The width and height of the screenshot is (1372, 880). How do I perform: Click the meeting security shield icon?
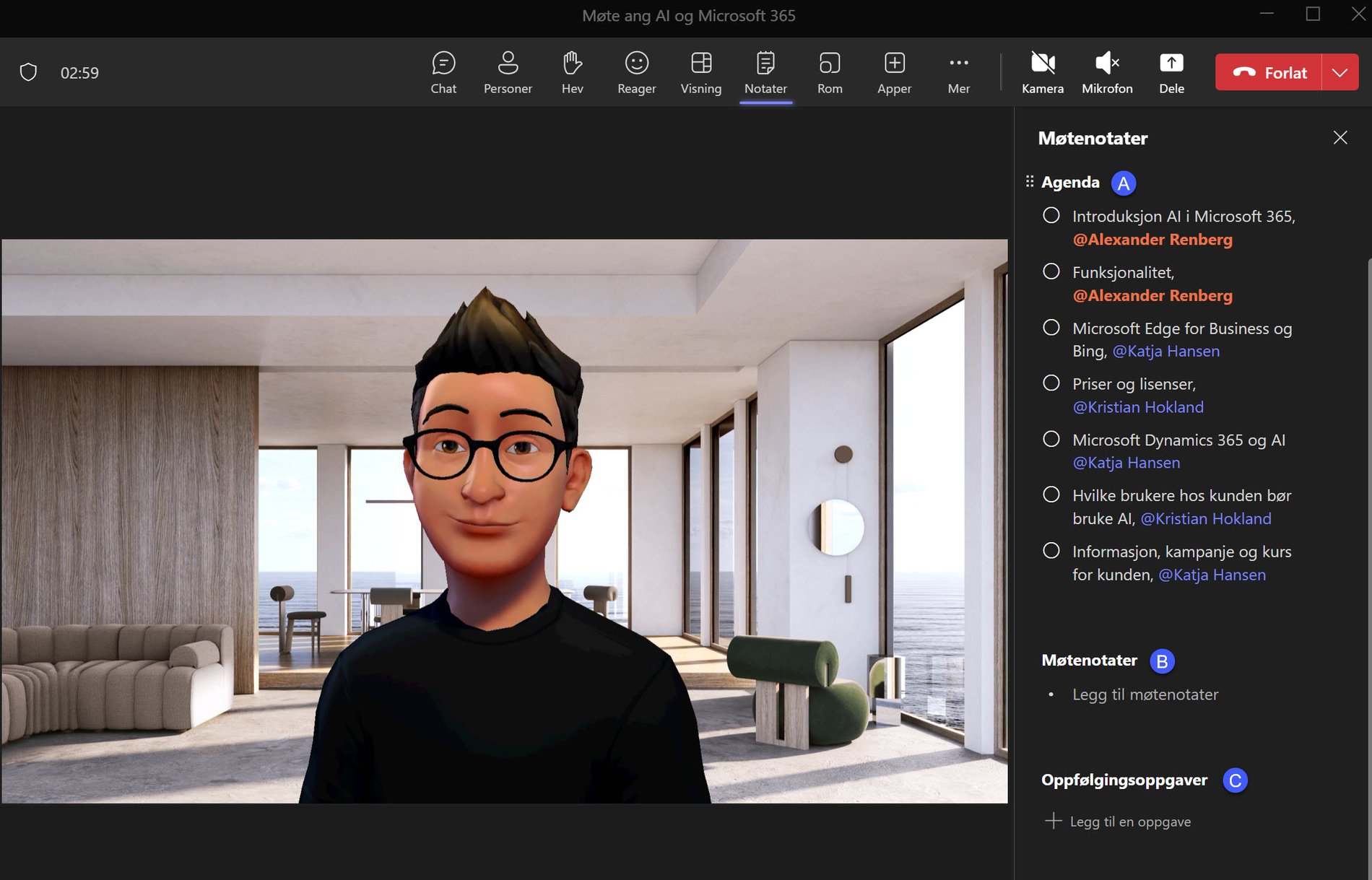(30, 71)
